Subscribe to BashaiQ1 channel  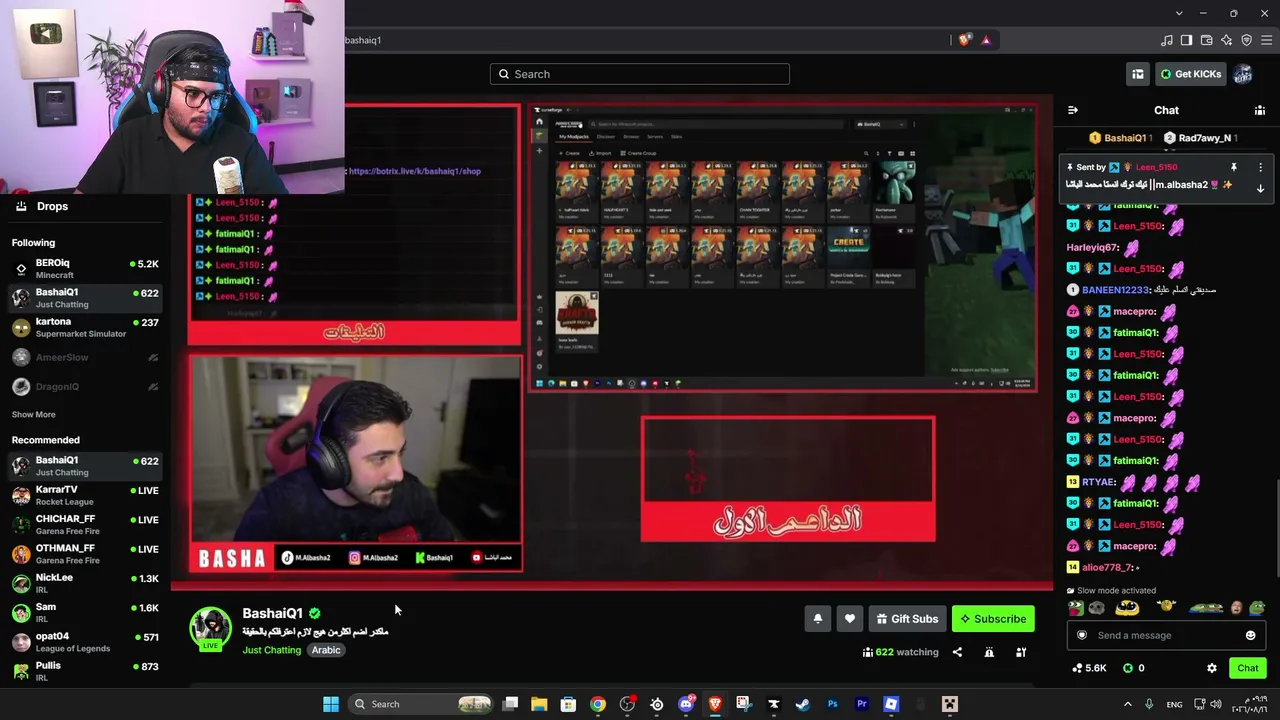pyautogui.click(x=993, y=619)
